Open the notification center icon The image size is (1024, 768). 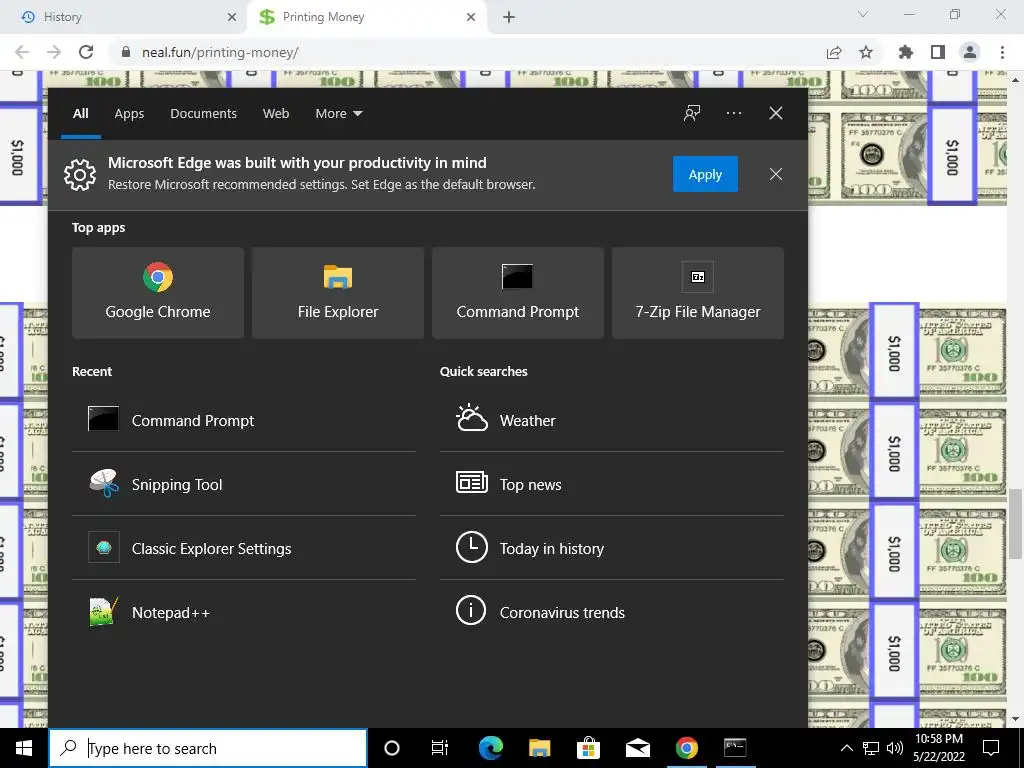(991, 748)
